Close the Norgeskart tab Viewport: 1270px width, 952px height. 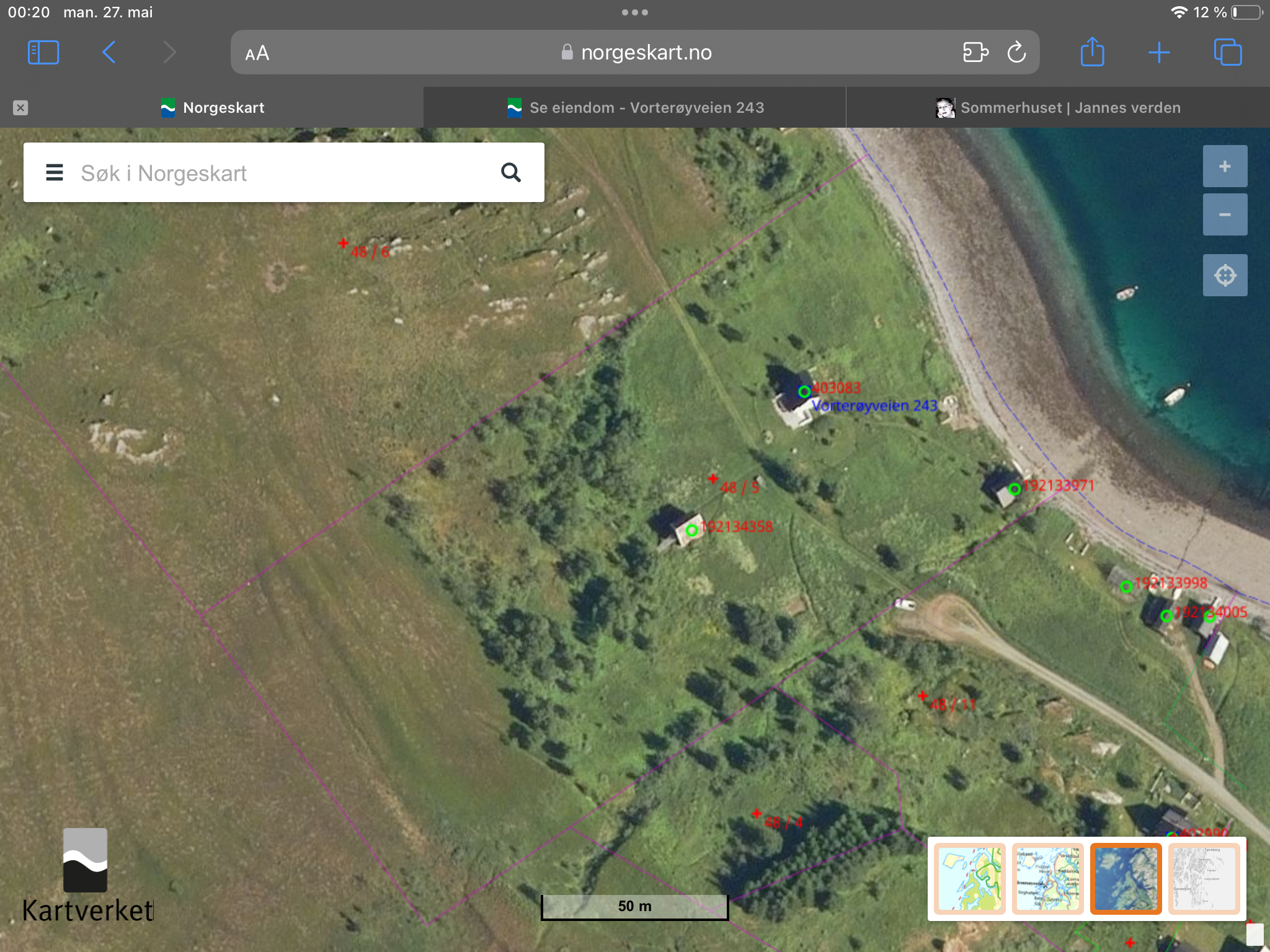click(x=20, y=108)
